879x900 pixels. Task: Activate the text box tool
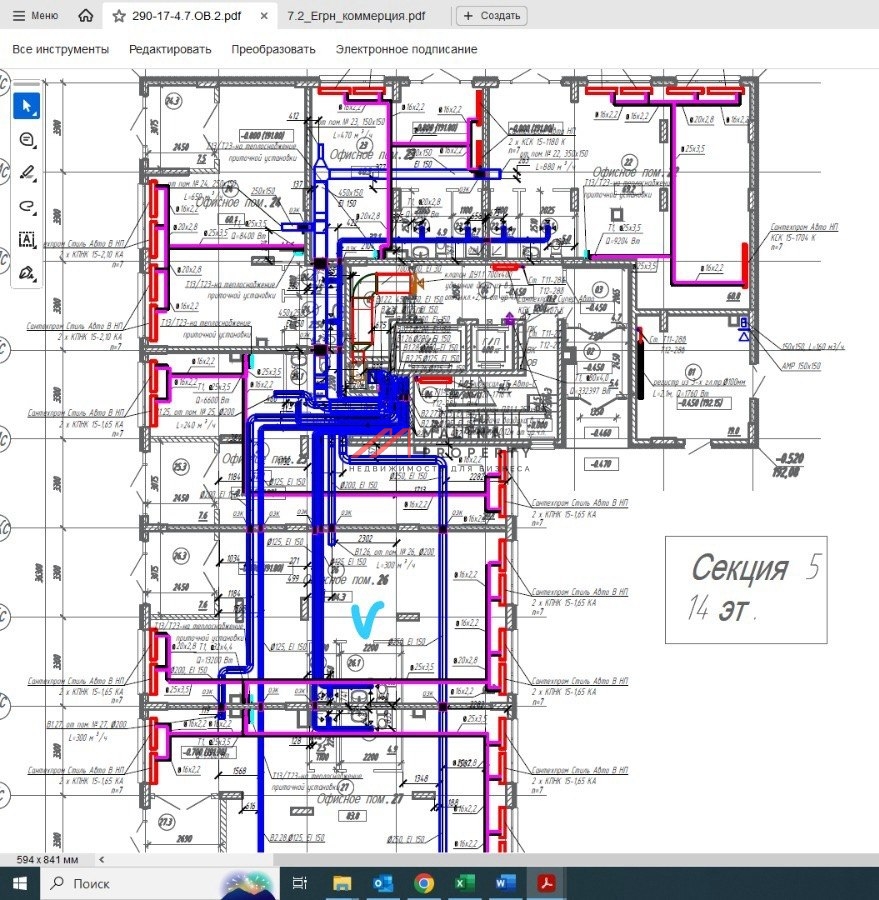pos(27,239)
